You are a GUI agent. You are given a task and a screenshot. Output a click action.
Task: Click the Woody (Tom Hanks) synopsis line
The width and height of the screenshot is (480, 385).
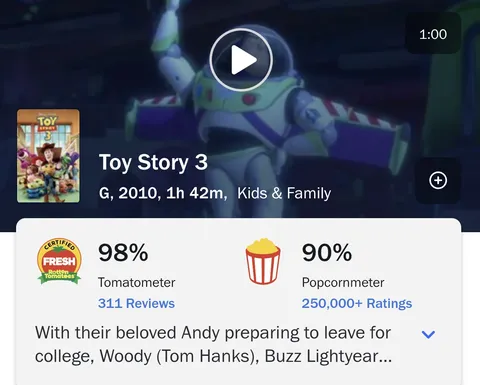[x=213, y=356]
